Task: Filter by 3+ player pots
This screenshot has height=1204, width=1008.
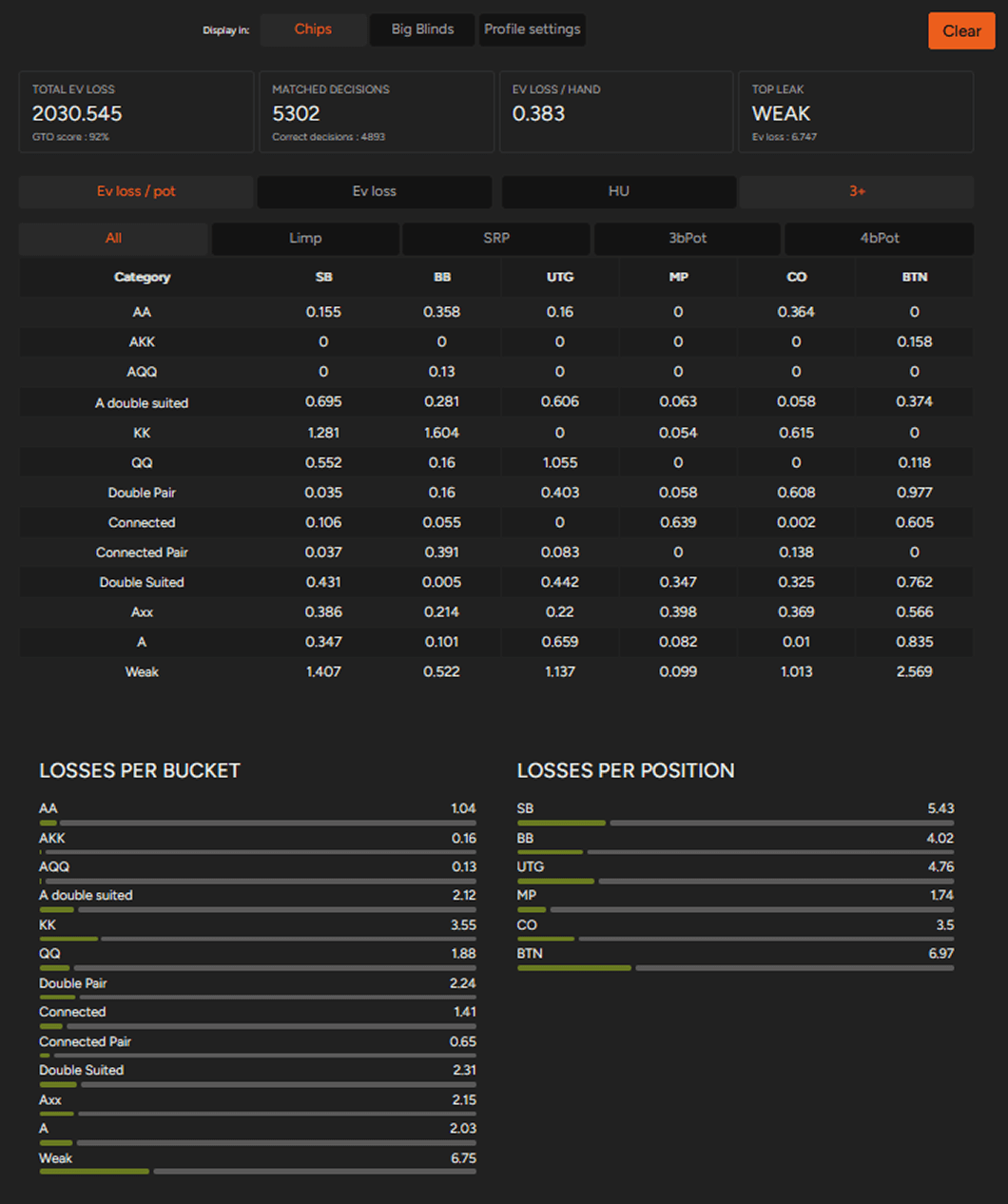Action: (x=857, y=191)
